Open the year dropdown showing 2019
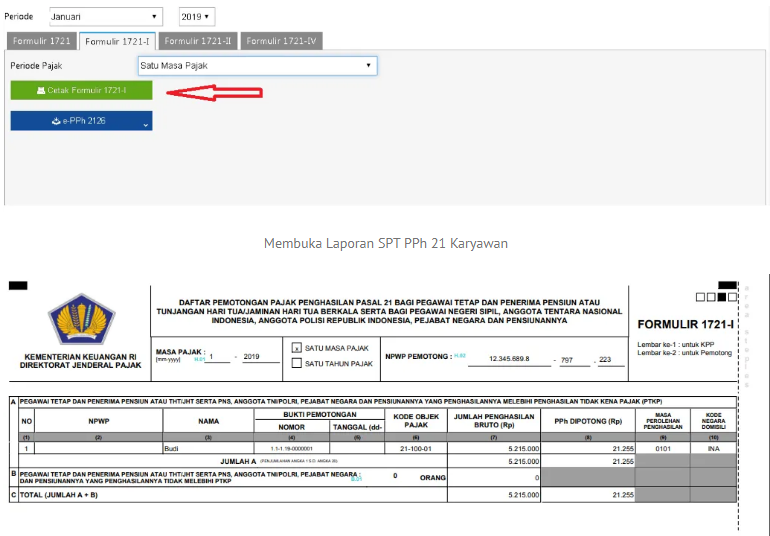Screen dimensions: 770x536 (196, 17)
